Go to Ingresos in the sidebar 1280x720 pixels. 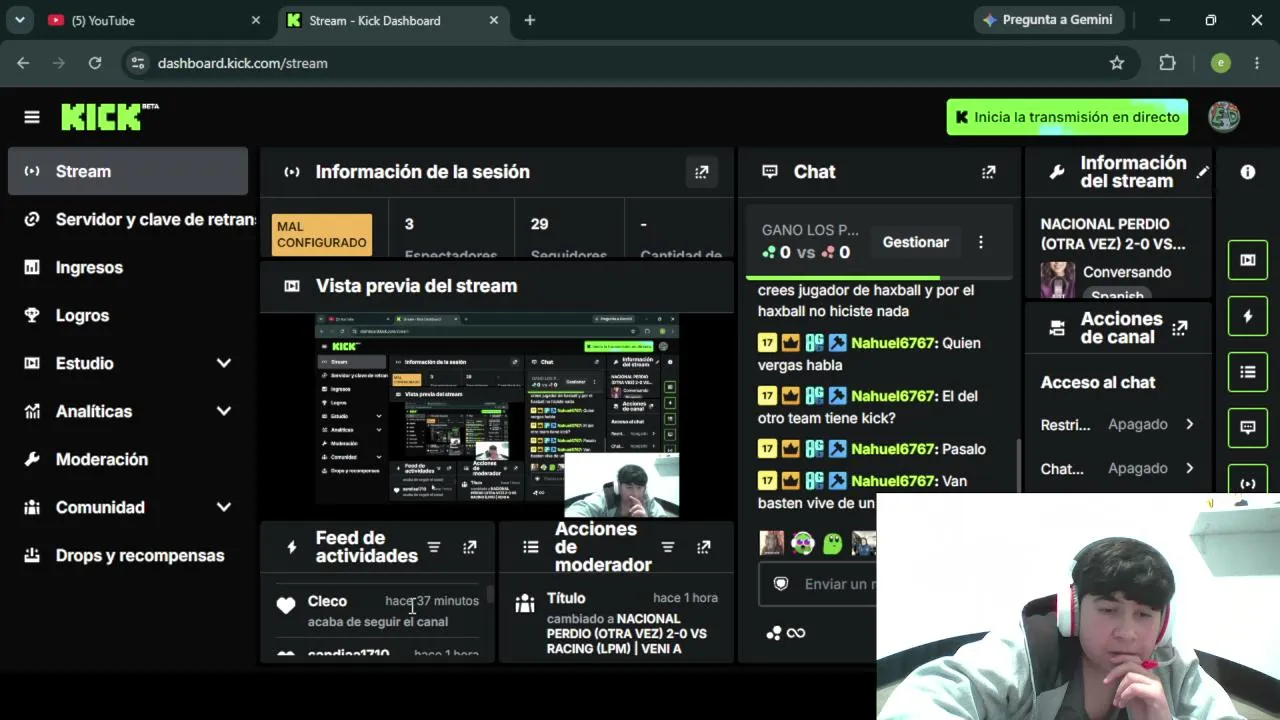click(128, 267)
